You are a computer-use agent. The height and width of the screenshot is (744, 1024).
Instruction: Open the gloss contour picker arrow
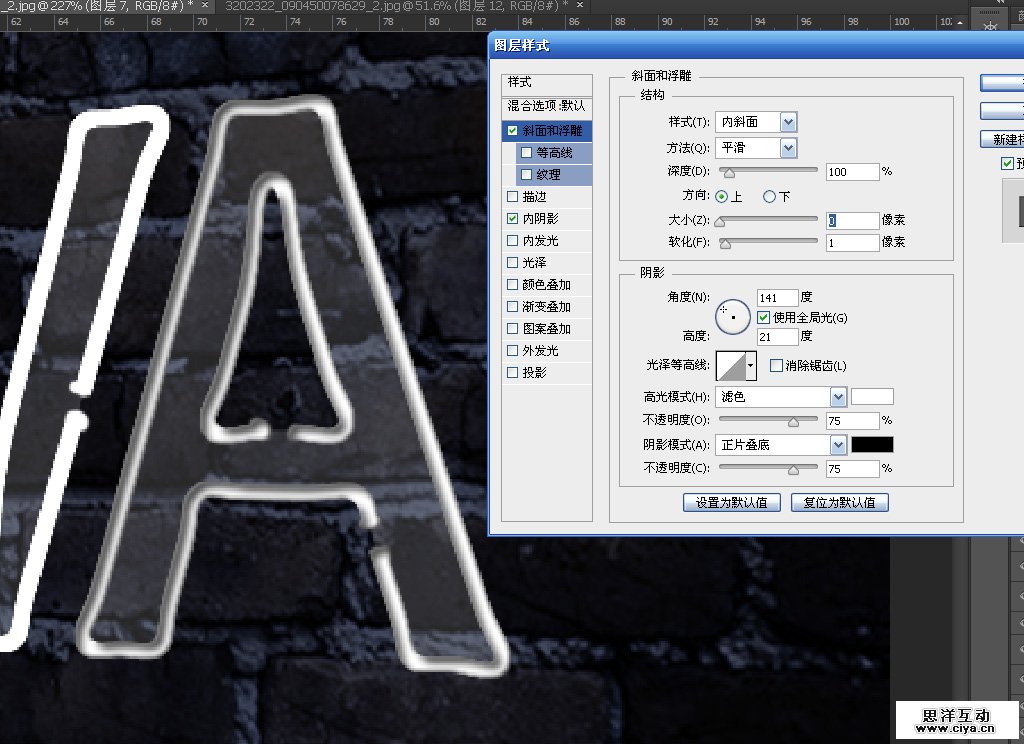[x=751, y=367]
